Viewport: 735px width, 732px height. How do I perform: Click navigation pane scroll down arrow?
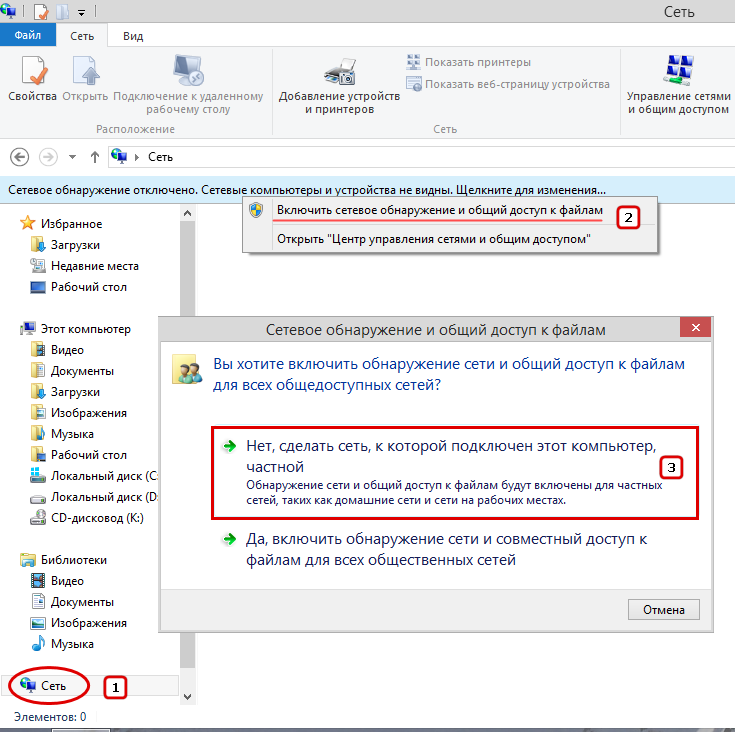tap(188, 697)
